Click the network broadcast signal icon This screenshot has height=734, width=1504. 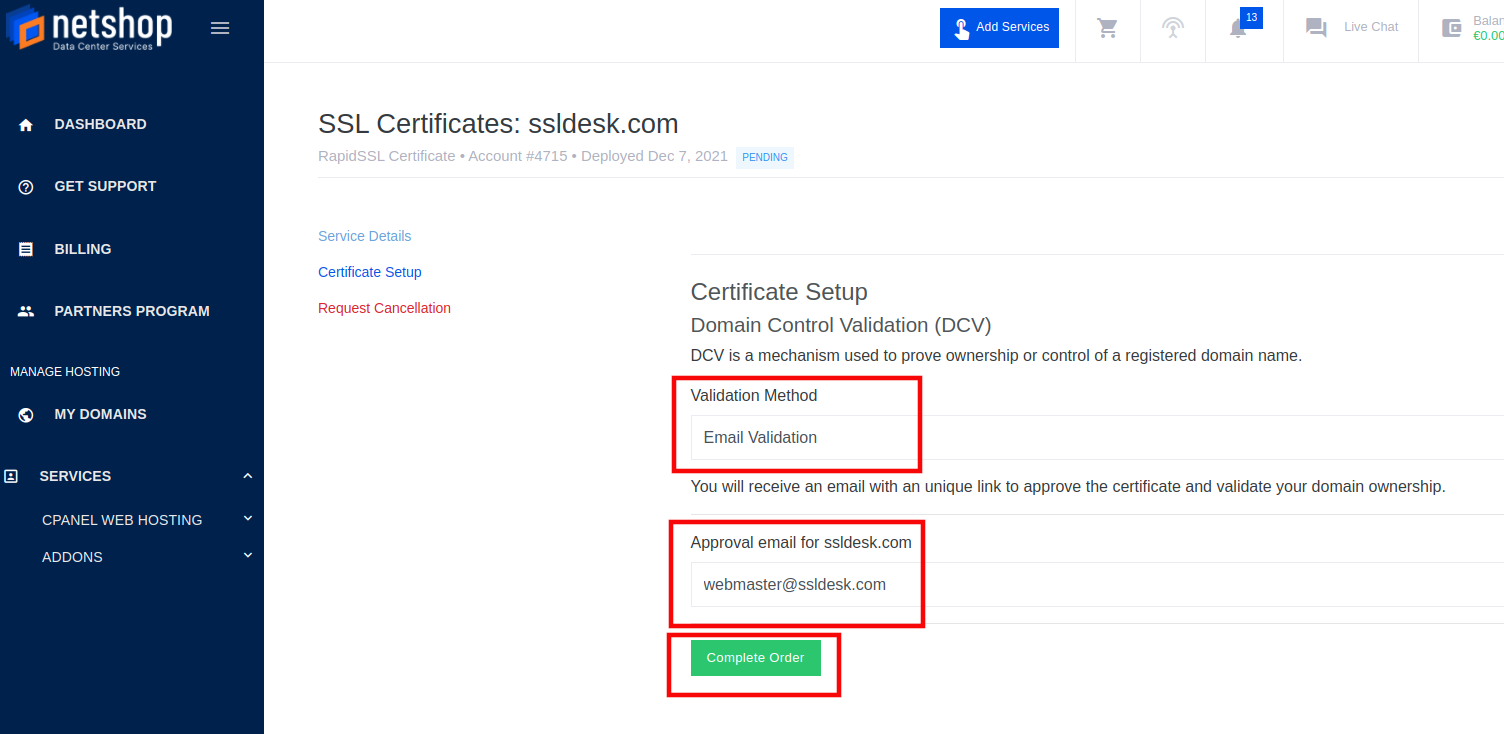[1173, 28]
